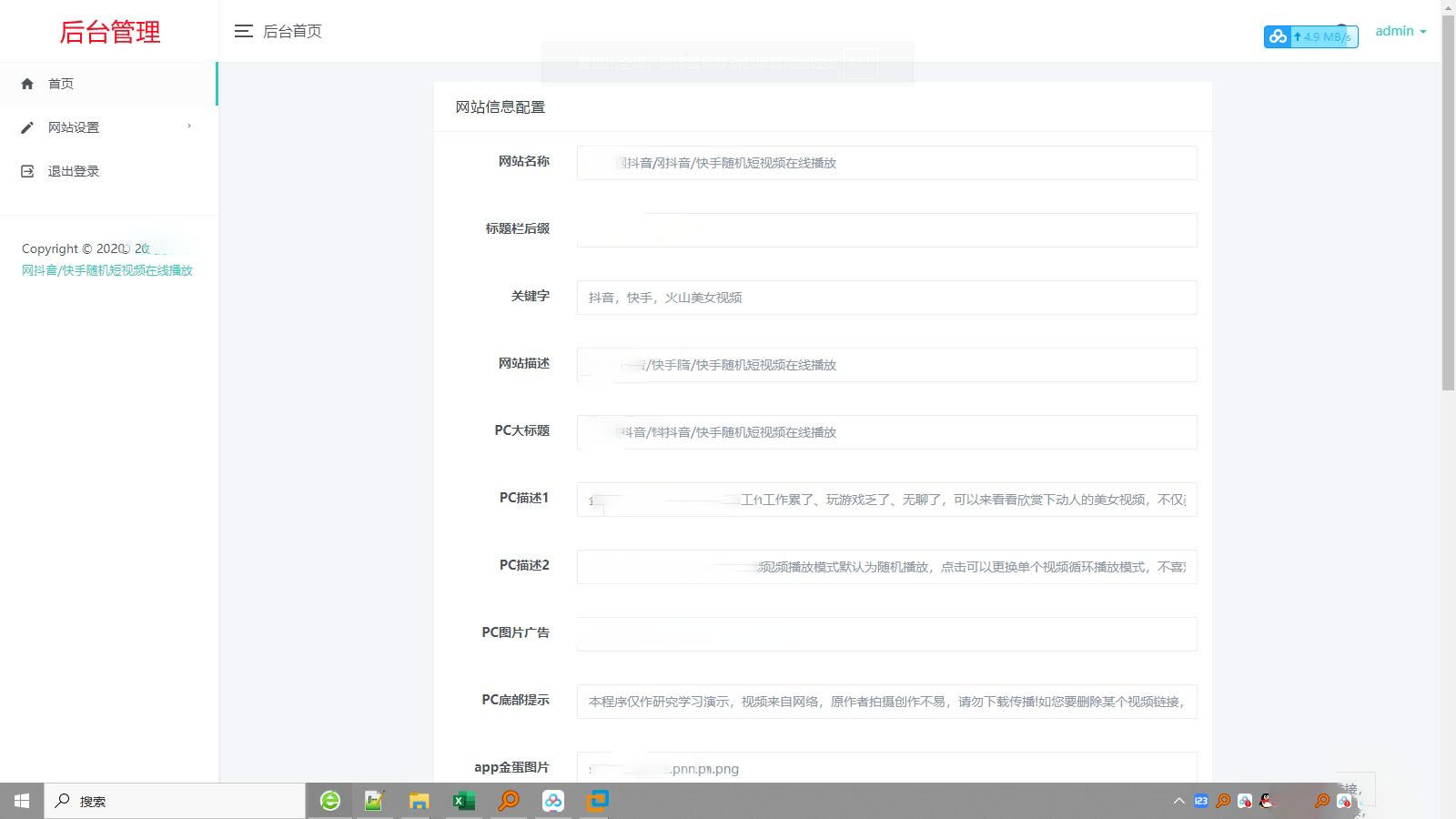Click into the 关键字 input field
This screenshot has height=819, width=1456.
click(886, 298)
